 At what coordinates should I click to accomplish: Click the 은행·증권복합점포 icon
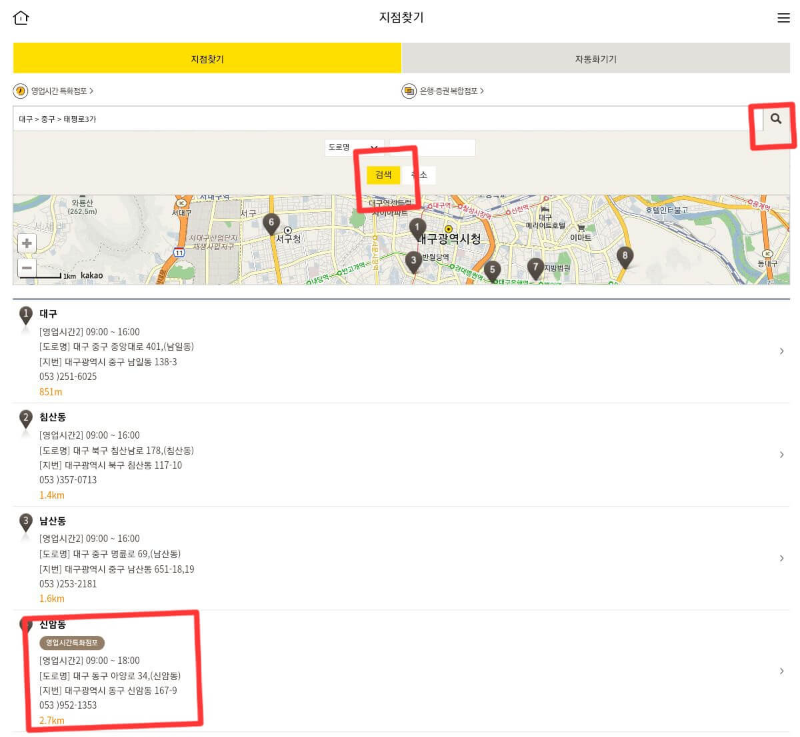408,91
